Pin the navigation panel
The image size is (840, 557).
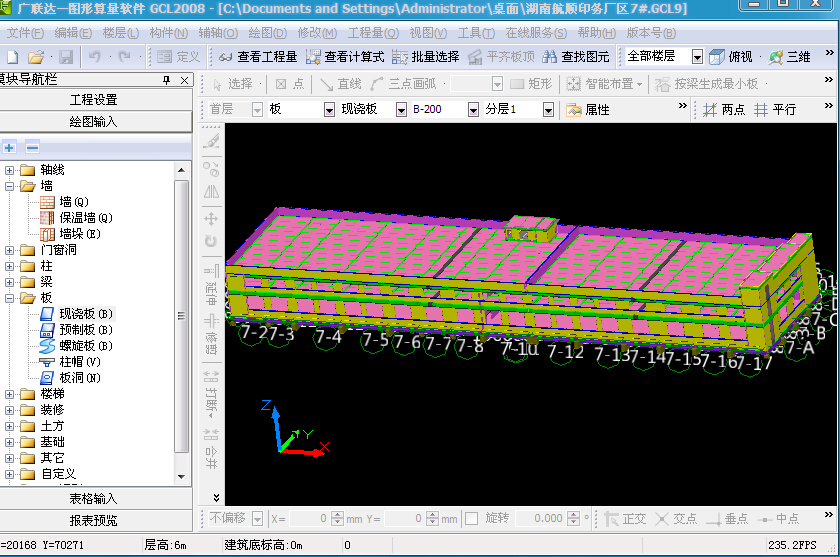pyautogui.click(x=167, y=80)
